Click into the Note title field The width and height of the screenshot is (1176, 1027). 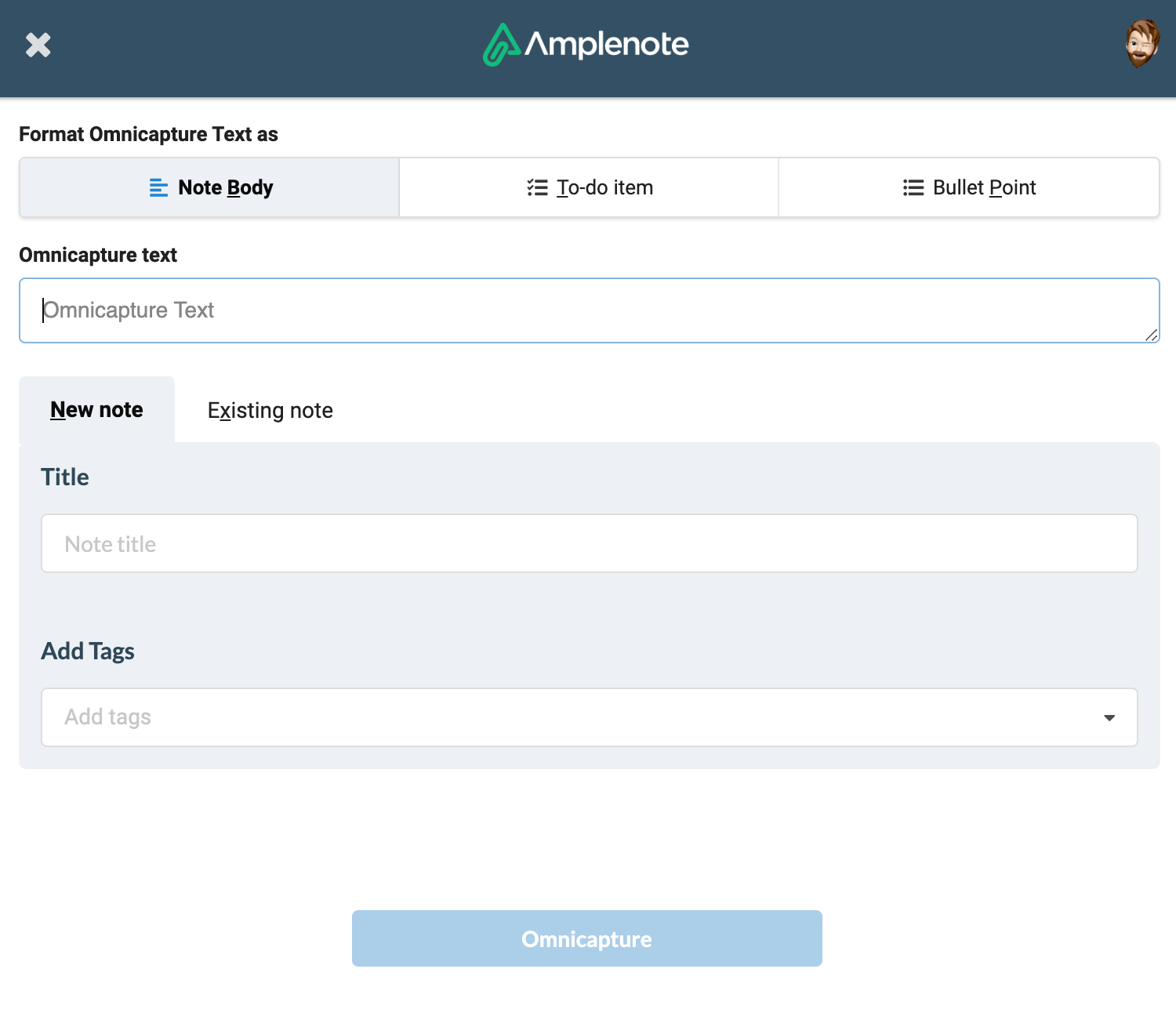590,543
